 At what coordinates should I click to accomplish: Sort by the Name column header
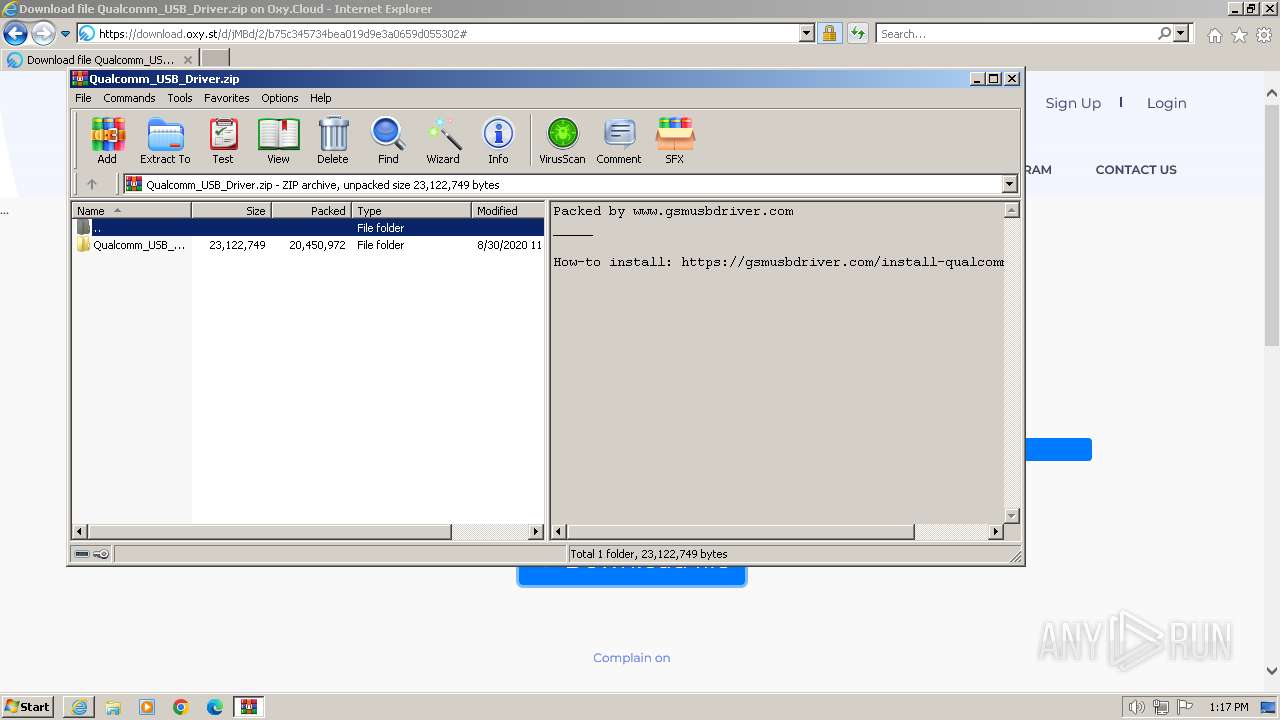(x=131, y=211)
